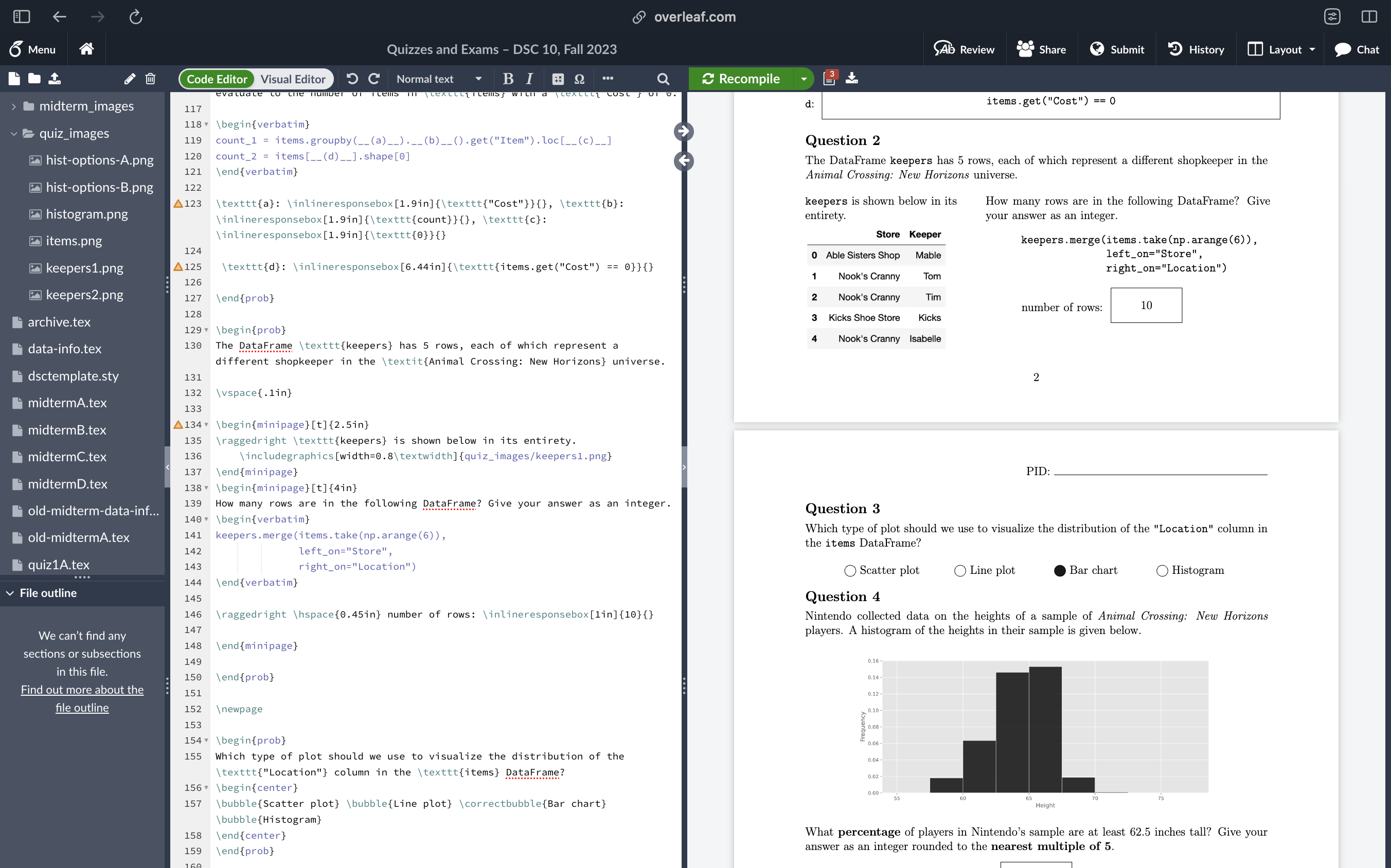Open logs and output files icon

(829, 79)
